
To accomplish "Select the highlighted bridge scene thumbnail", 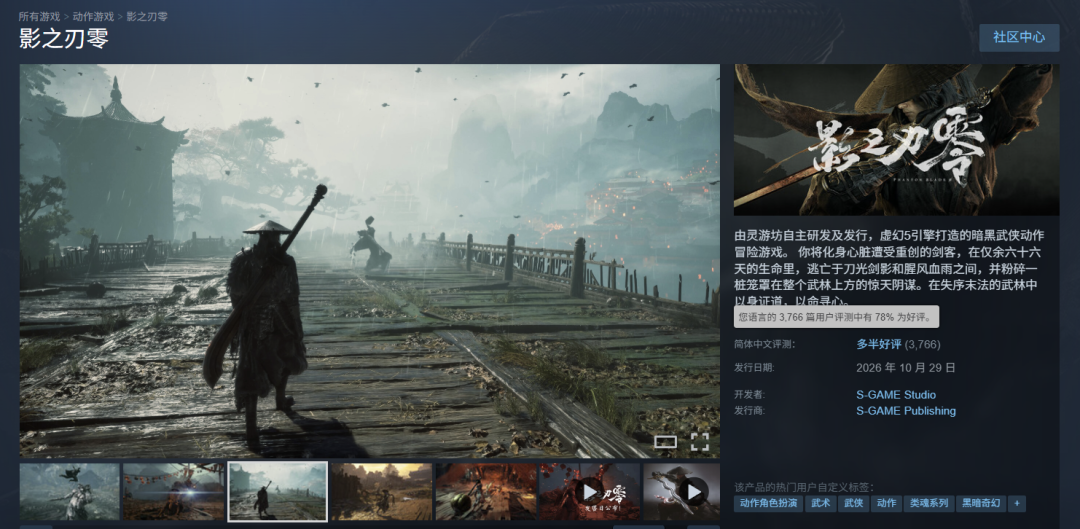I will coord(278,492).
